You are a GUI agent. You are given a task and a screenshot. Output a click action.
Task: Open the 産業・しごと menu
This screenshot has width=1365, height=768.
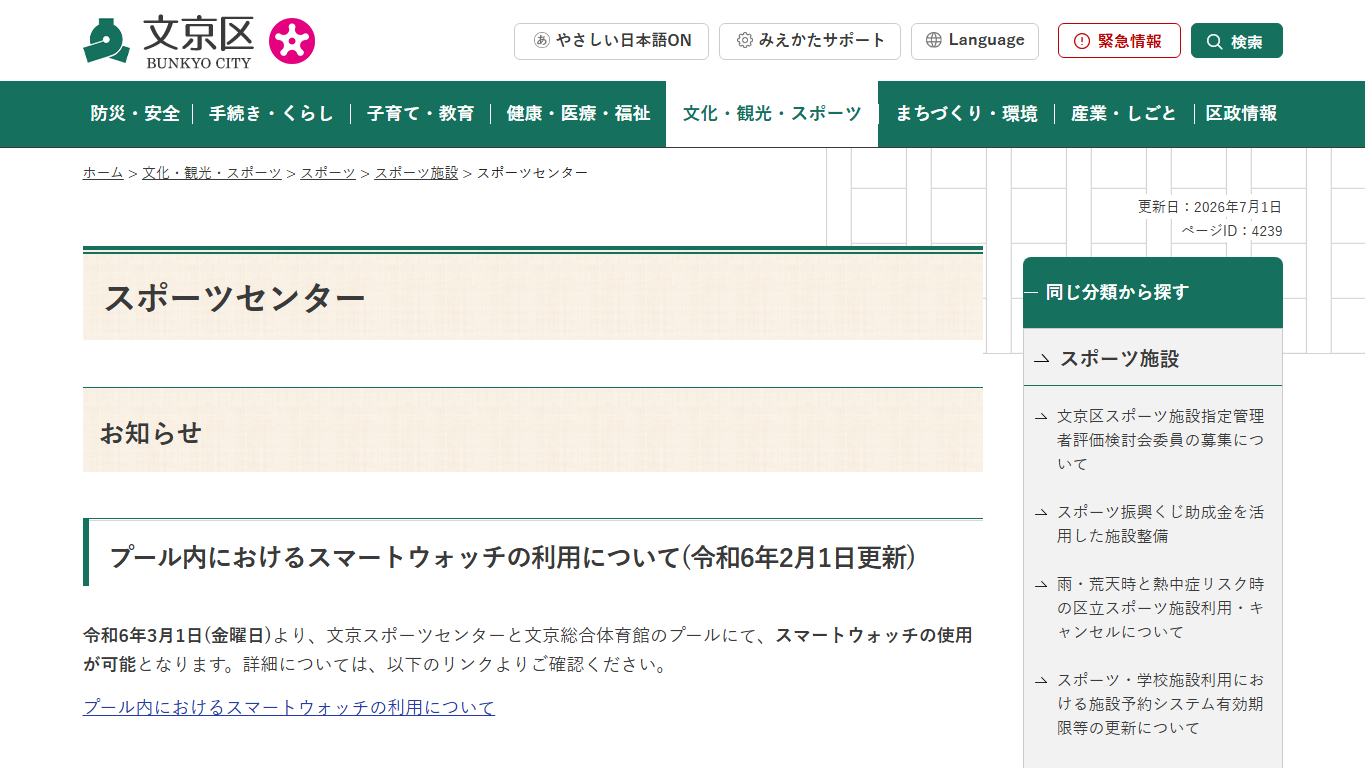[1123, 114]
